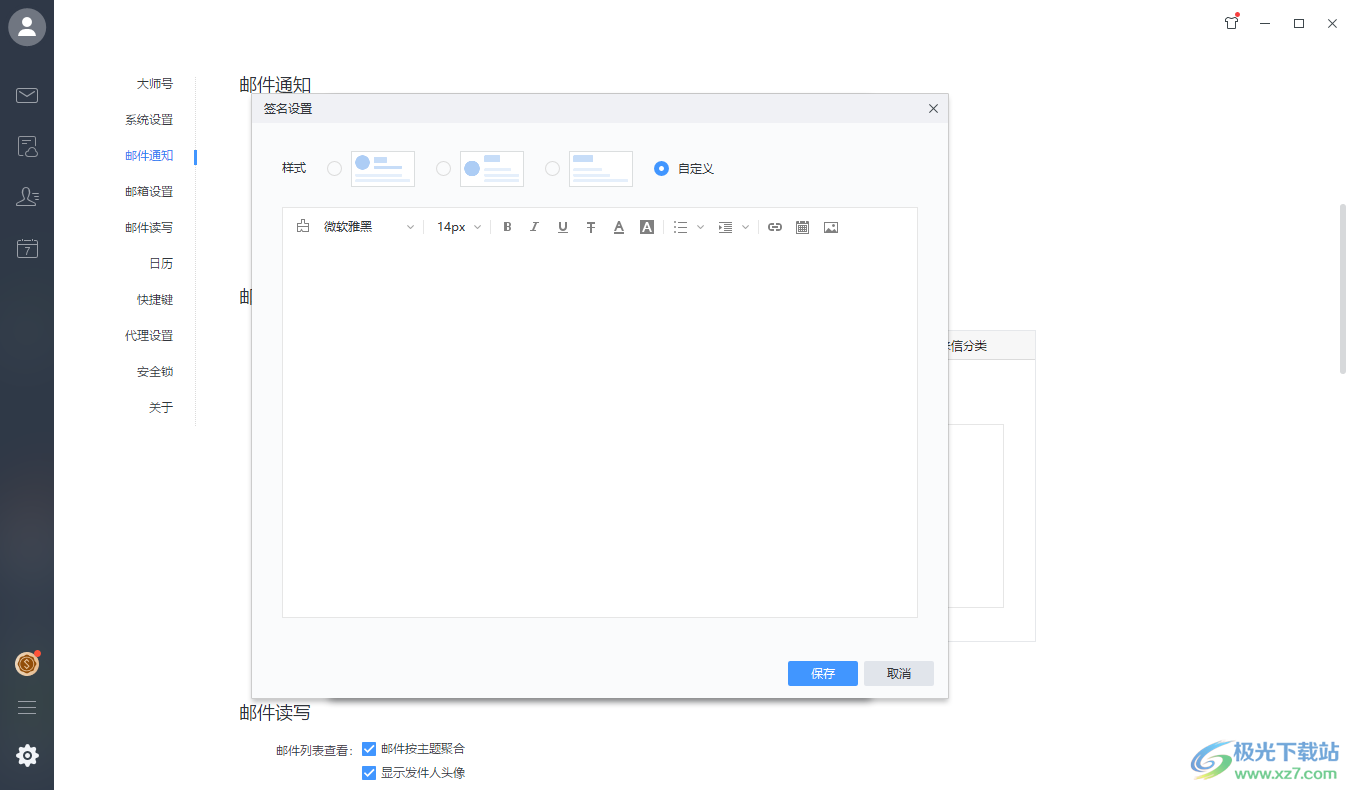Click the settings gear icon in sidebar
Viewport: 1350px width, 790px height.
[27, 756]
